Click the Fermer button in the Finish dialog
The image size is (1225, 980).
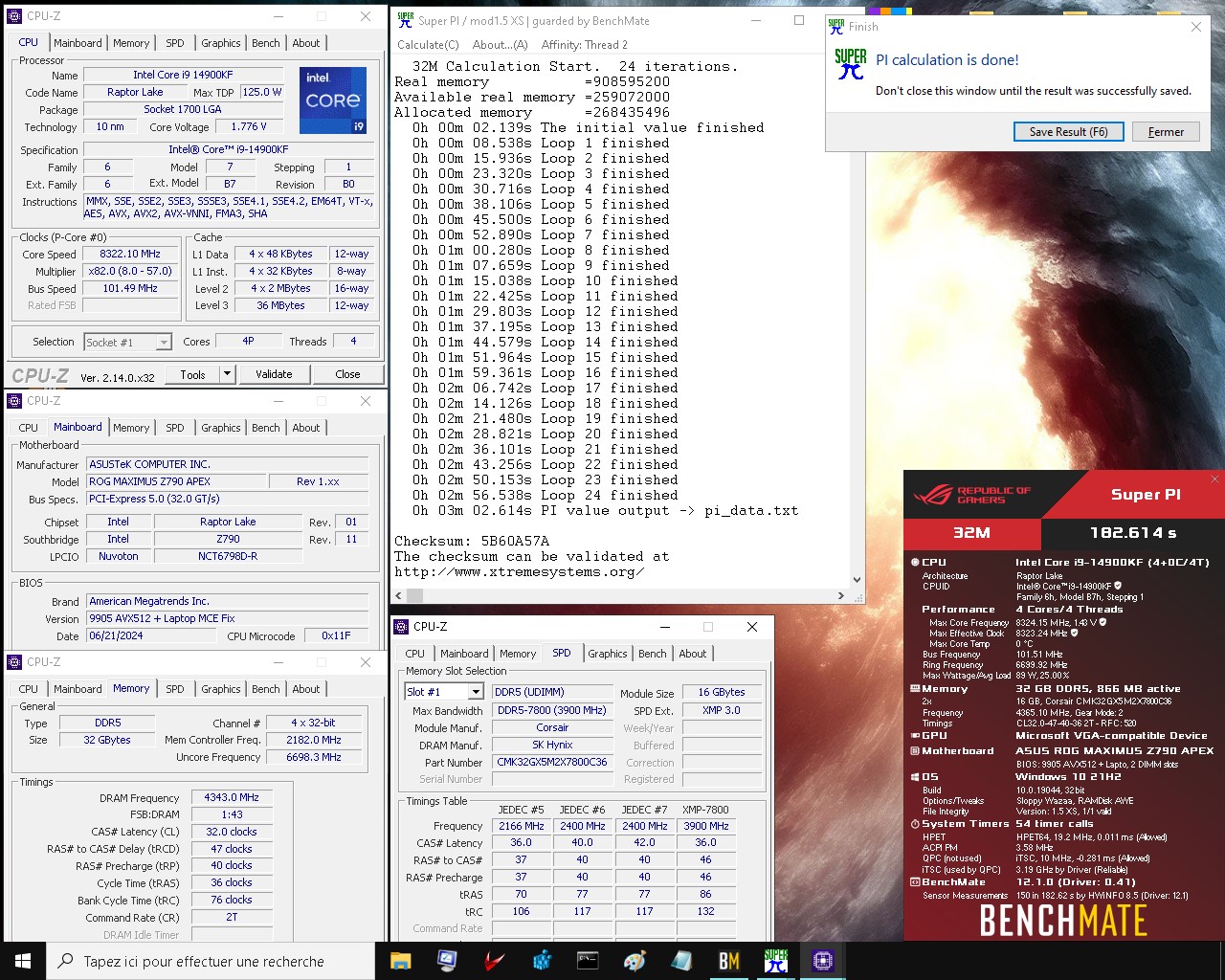(1166, 132)
